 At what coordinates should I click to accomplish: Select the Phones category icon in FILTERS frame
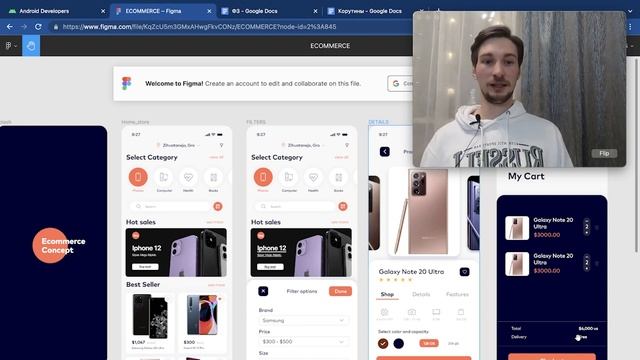point(263,177)
